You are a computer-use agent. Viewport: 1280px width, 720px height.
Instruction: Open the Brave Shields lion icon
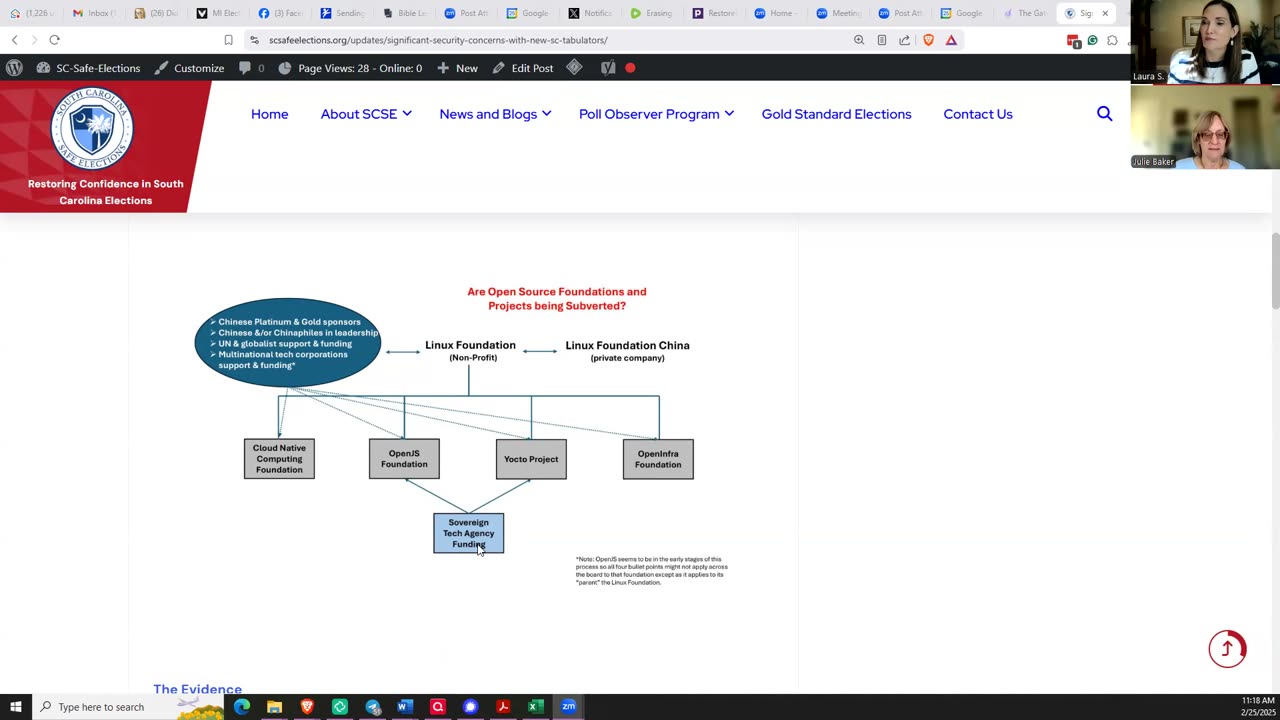928,40
